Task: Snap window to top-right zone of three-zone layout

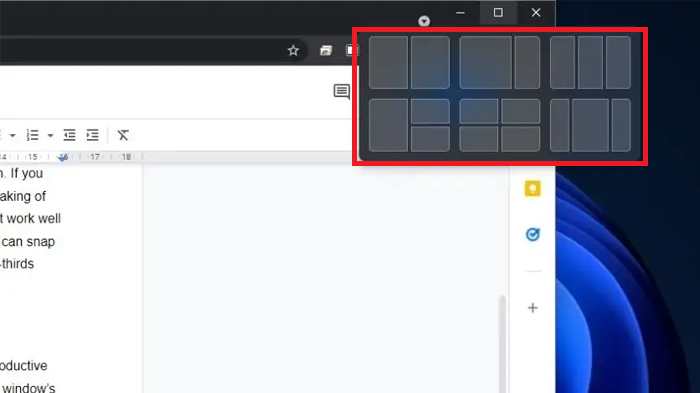Action: (x=430, y=111)
